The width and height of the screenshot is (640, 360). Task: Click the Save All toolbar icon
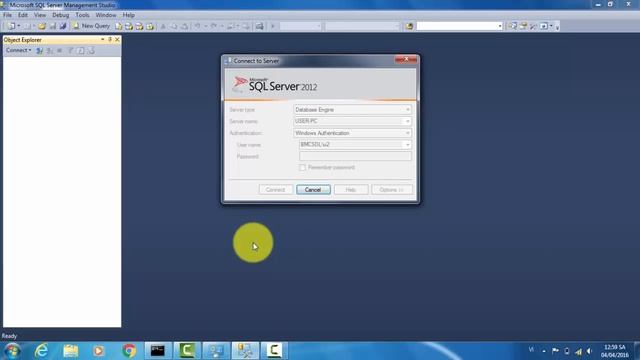[x=63, y=26]
